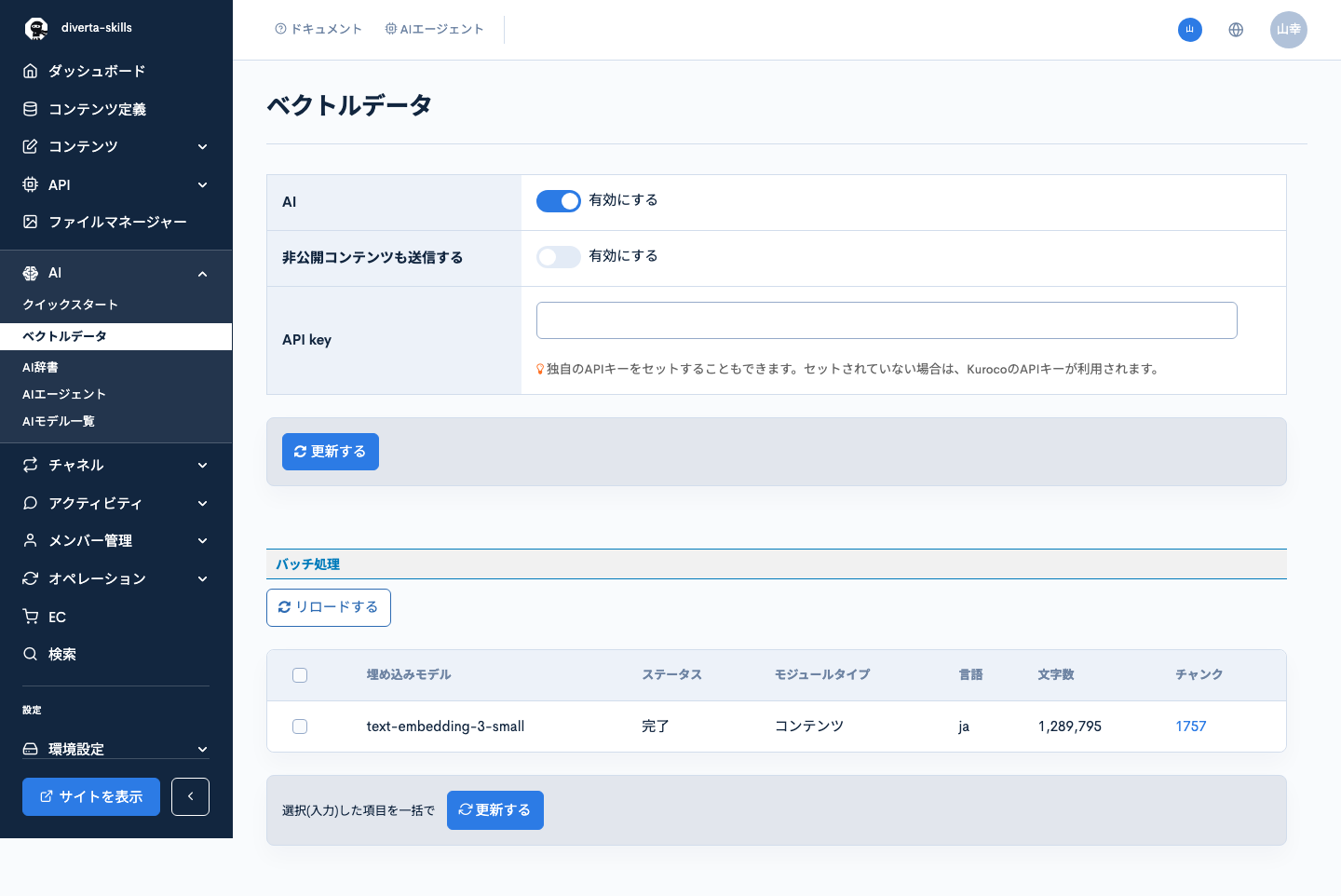This screenshot has height=896, width=1341.
Task: Click the ステータス column header
Action: click(671, 674)
